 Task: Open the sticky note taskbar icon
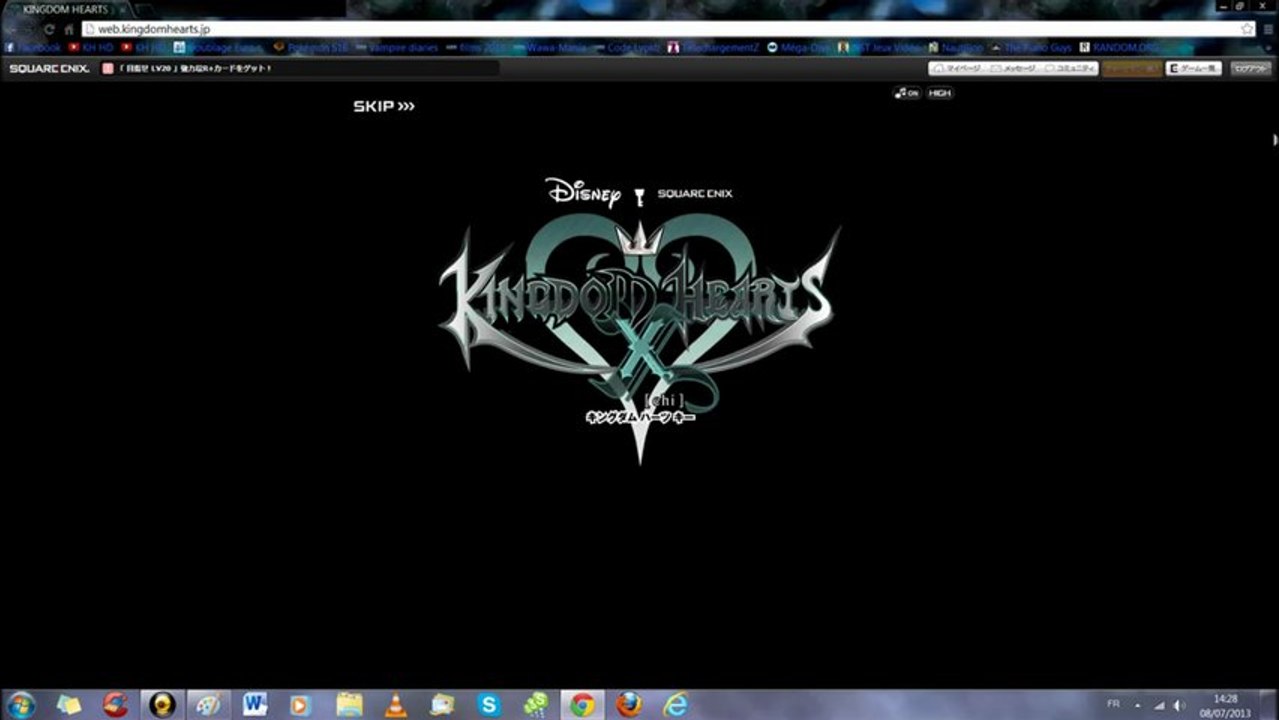pos(68,704)
